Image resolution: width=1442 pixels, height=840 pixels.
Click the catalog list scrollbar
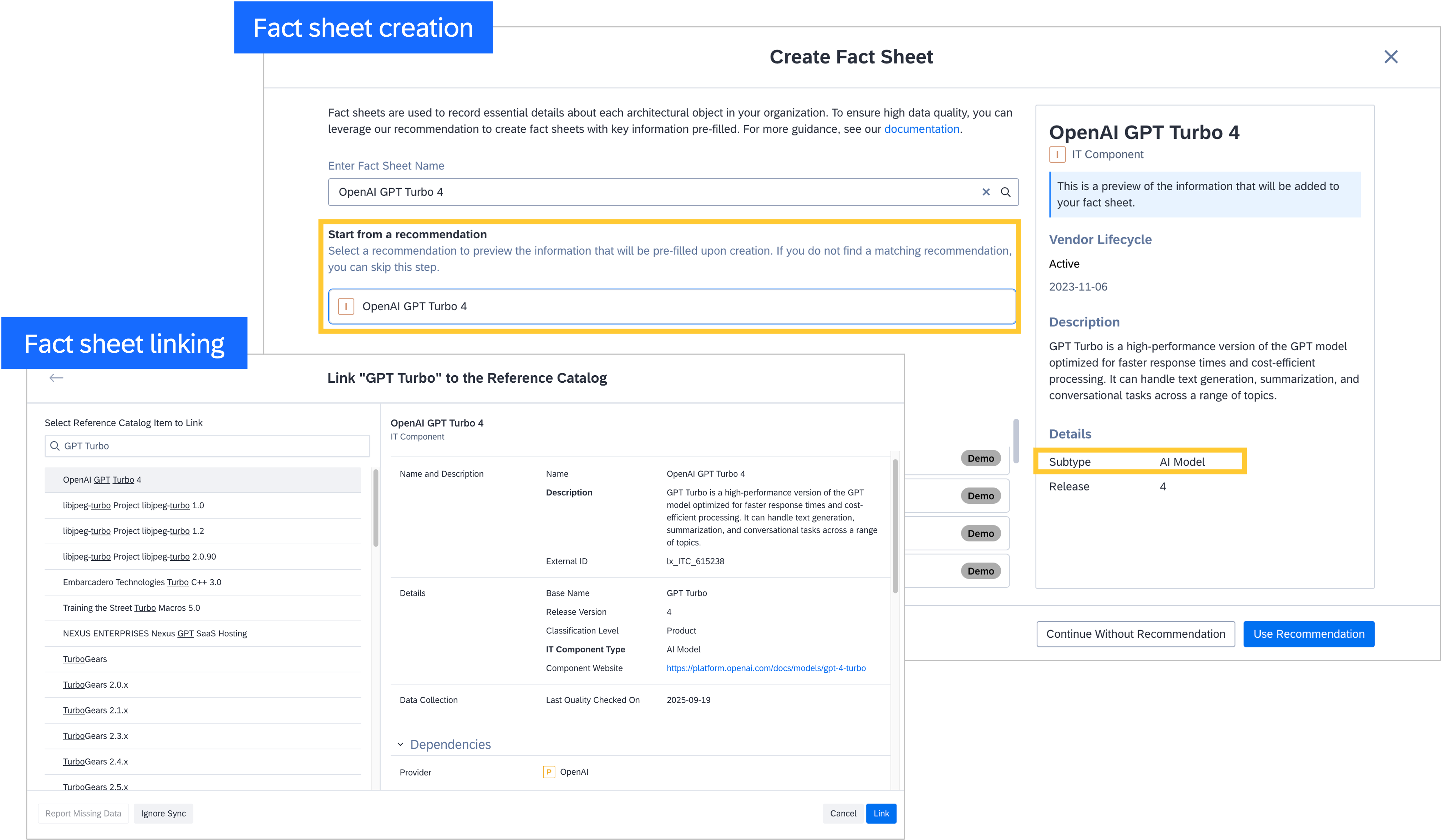click(375, 508)
